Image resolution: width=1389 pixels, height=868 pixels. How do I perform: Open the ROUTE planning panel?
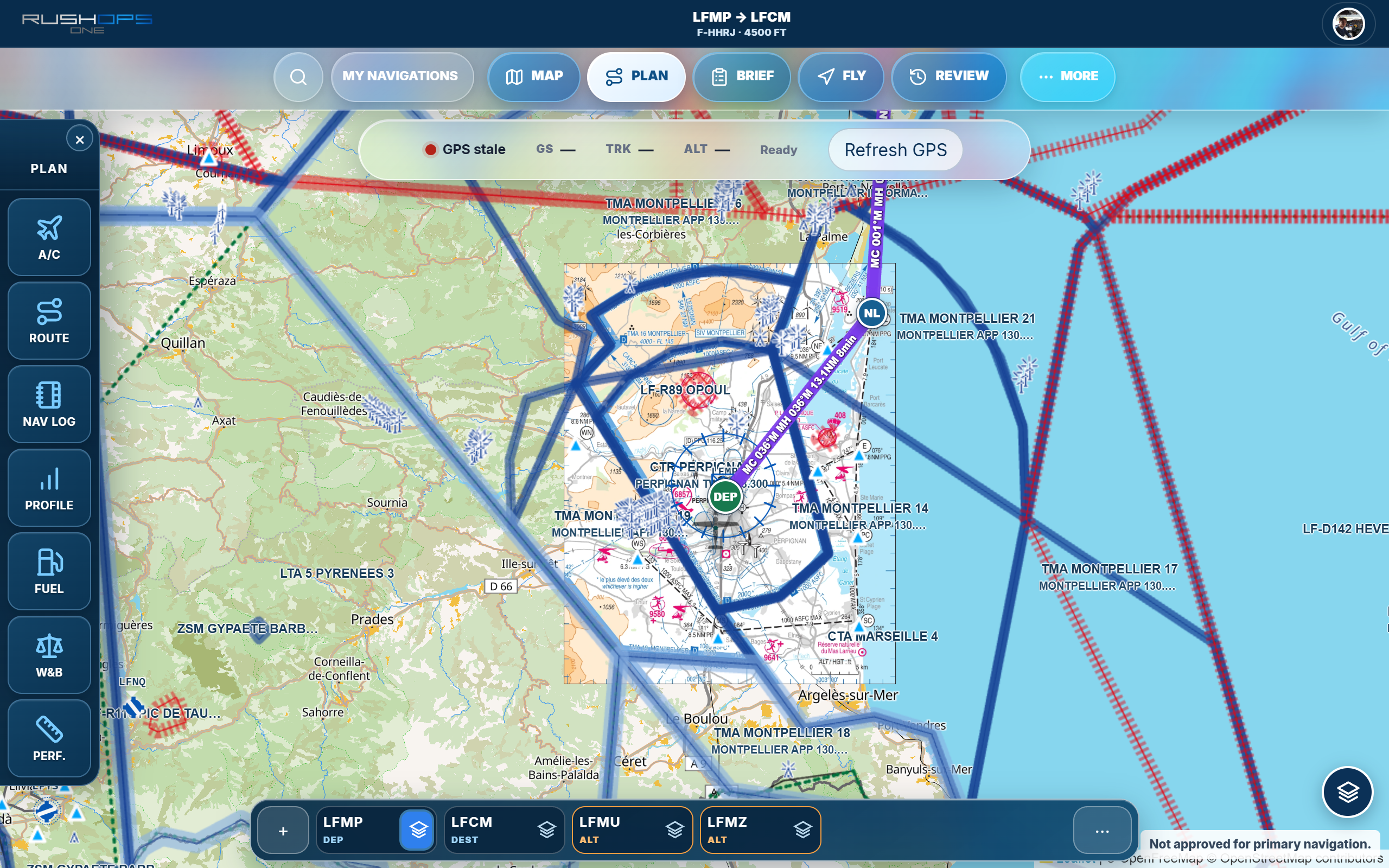click(49, 321)
